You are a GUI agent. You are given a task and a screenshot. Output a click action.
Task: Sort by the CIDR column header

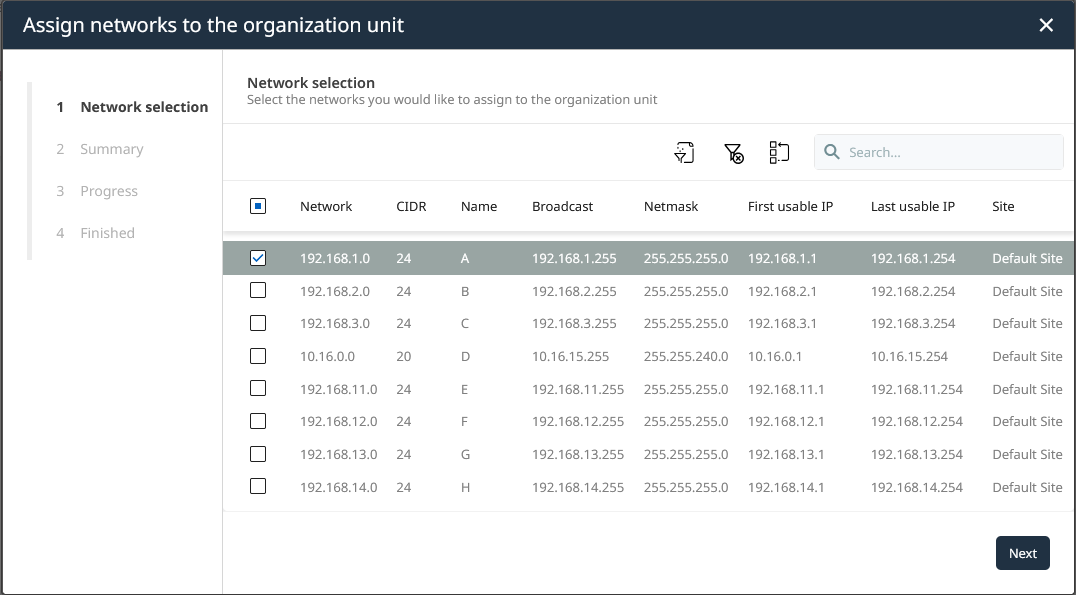[411, 206]
